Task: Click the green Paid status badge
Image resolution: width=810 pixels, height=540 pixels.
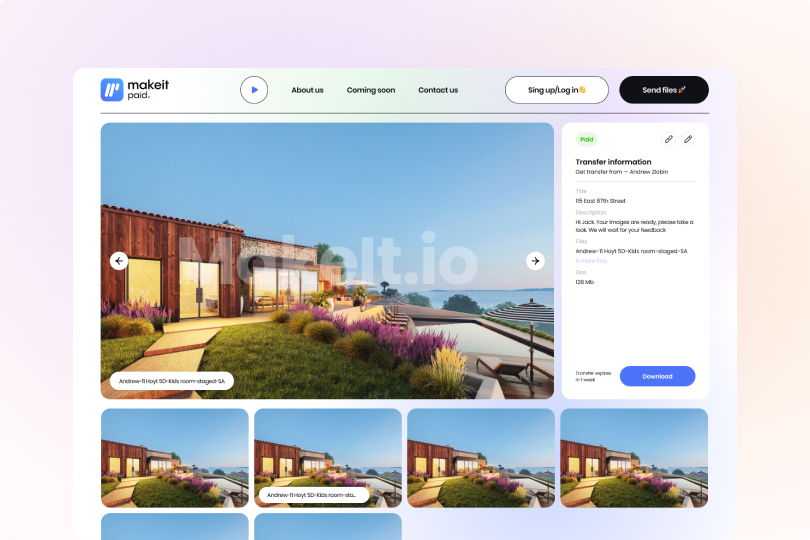Action: coord(587,139)
